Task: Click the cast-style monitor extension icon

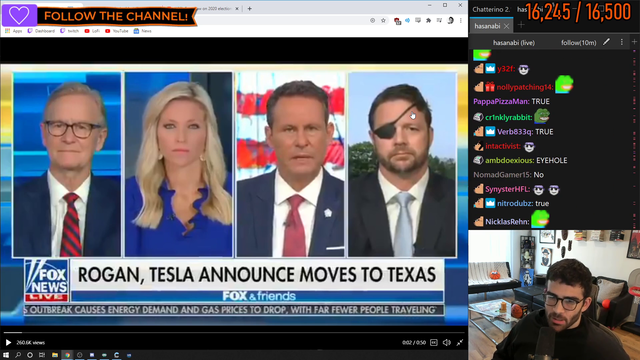Action: click(x=418, y=20)
